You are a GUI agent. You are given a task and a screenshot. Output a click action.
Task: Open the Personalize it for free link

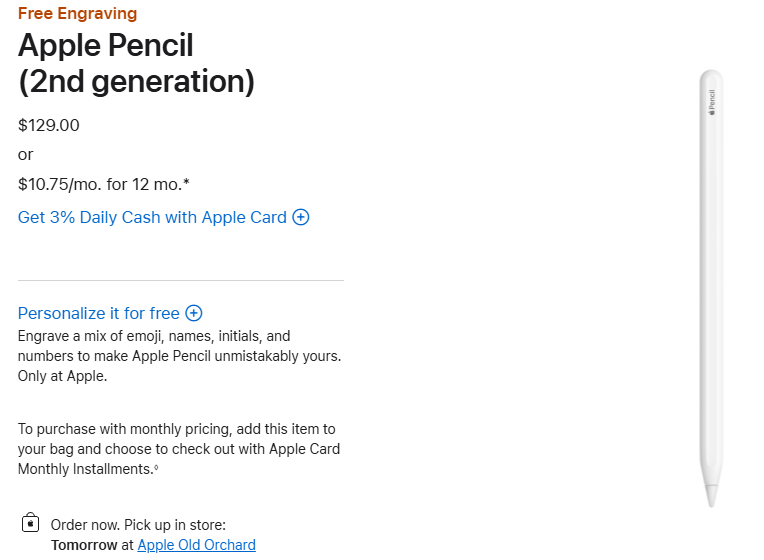99,313
